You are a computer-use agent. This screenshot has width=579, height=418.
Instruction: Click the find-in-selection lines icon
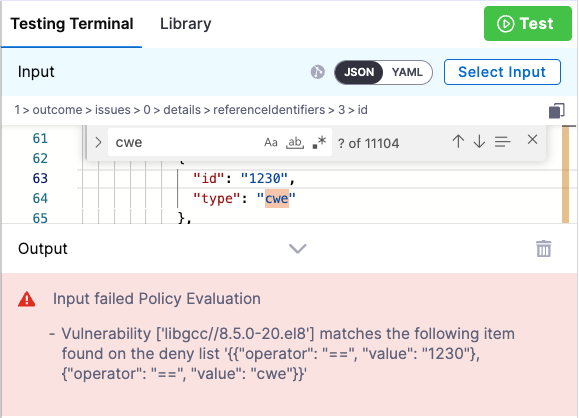(503, 141)
